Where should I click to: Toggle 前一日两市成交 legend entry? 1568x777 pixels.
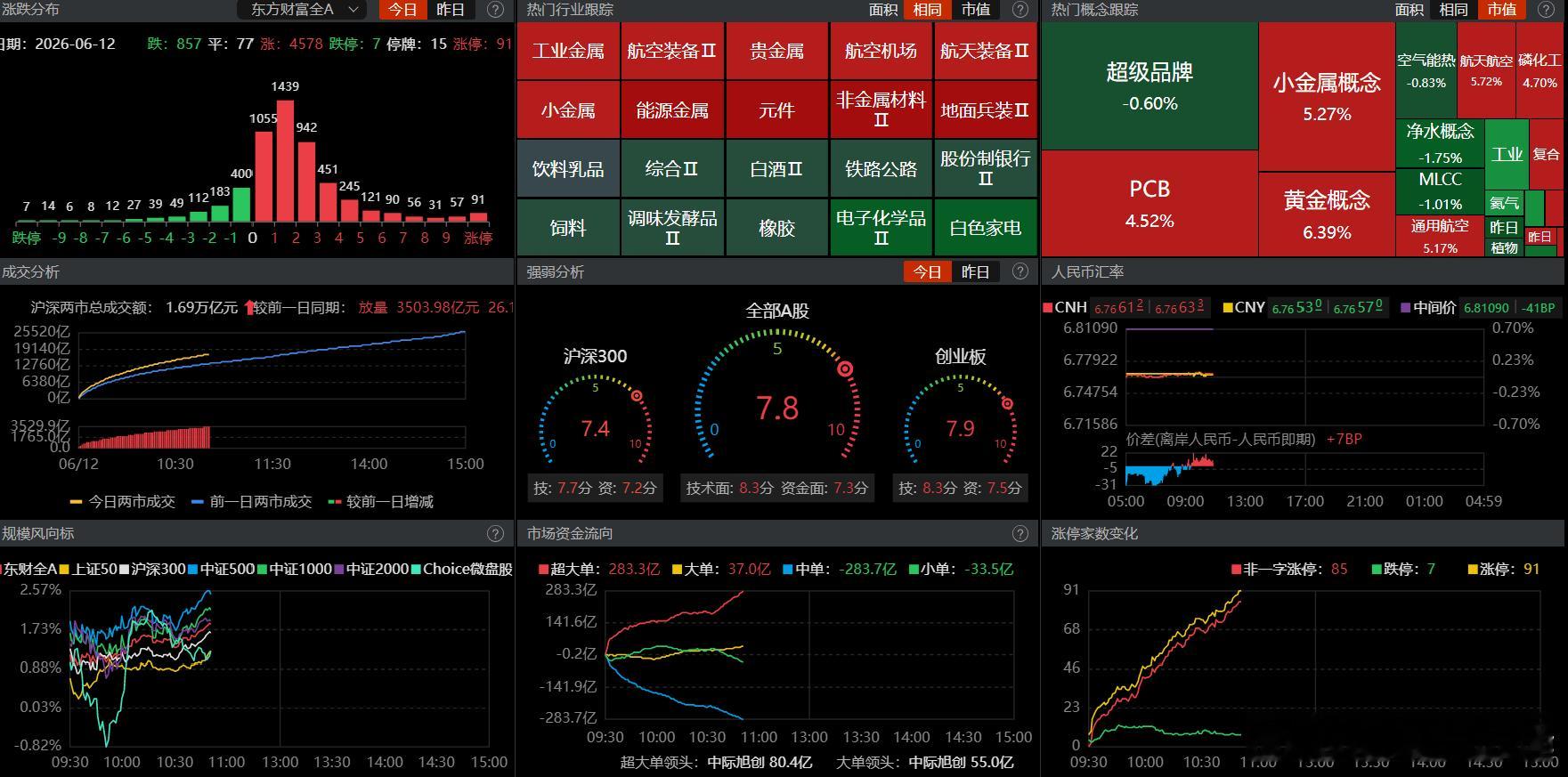(252, 502)
